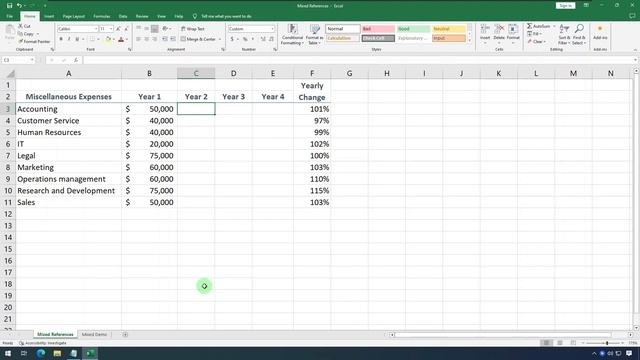640x360 pixels.
Task: Toggle Underline formatting
Action: coord(77,39)
